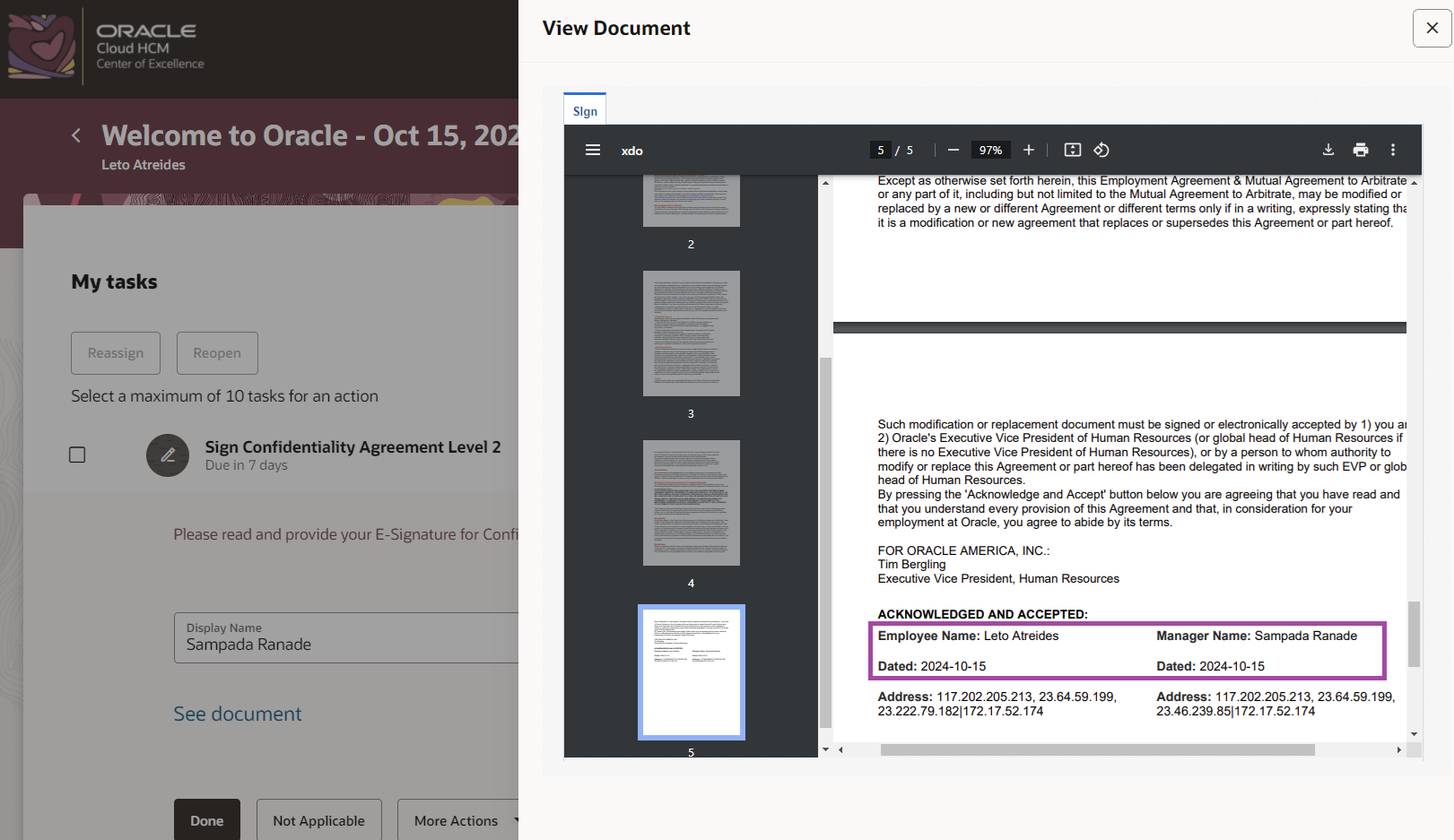
Task: Zoom in the PDF with plus icon
Action: (x=1029, y=150)
